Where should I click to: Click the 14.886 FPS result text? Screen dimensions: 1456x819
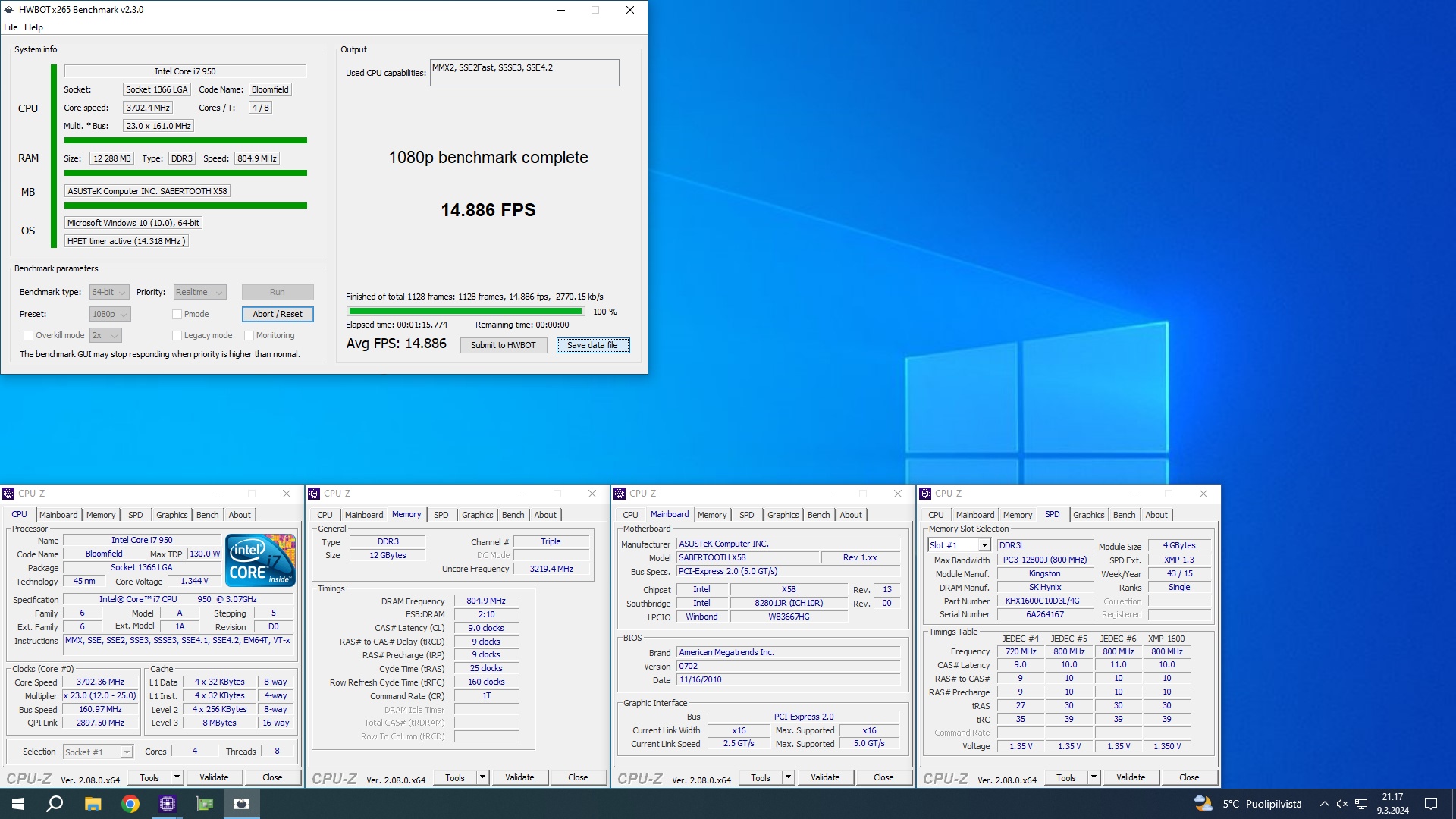(x=488, y=210)
